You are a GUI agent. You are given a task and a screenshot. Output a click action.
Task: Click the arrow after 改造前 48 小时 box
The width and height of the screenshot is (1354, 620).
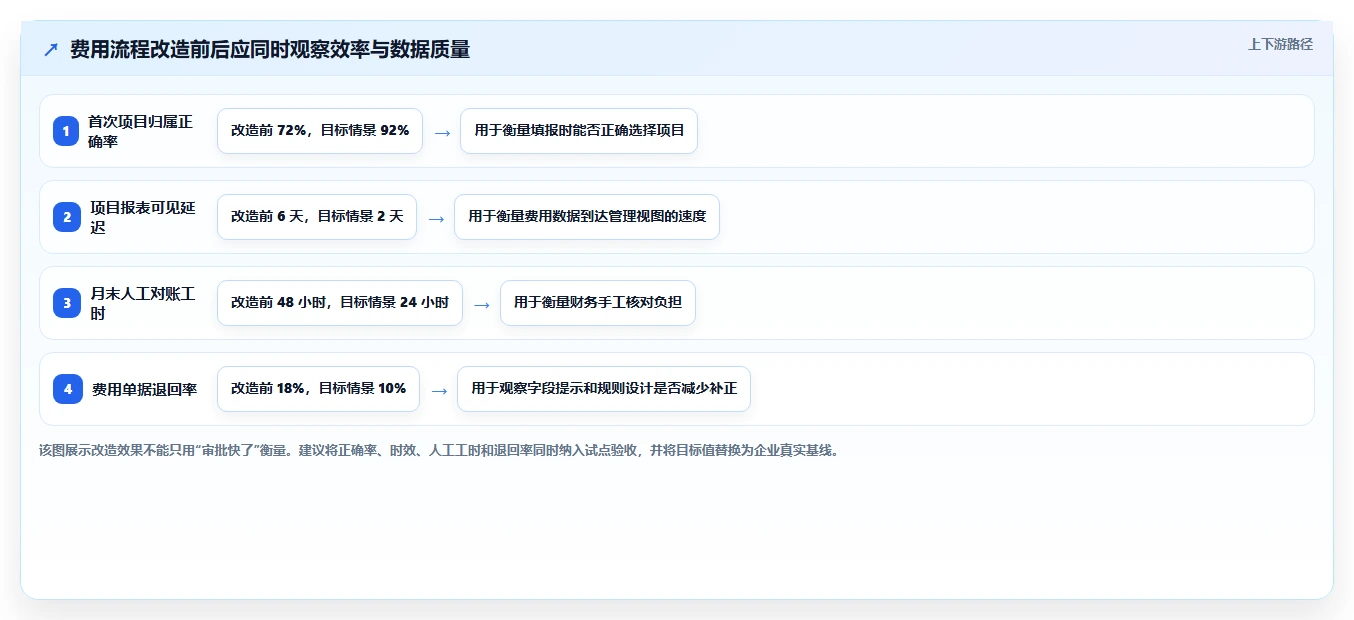coord(482,304)
